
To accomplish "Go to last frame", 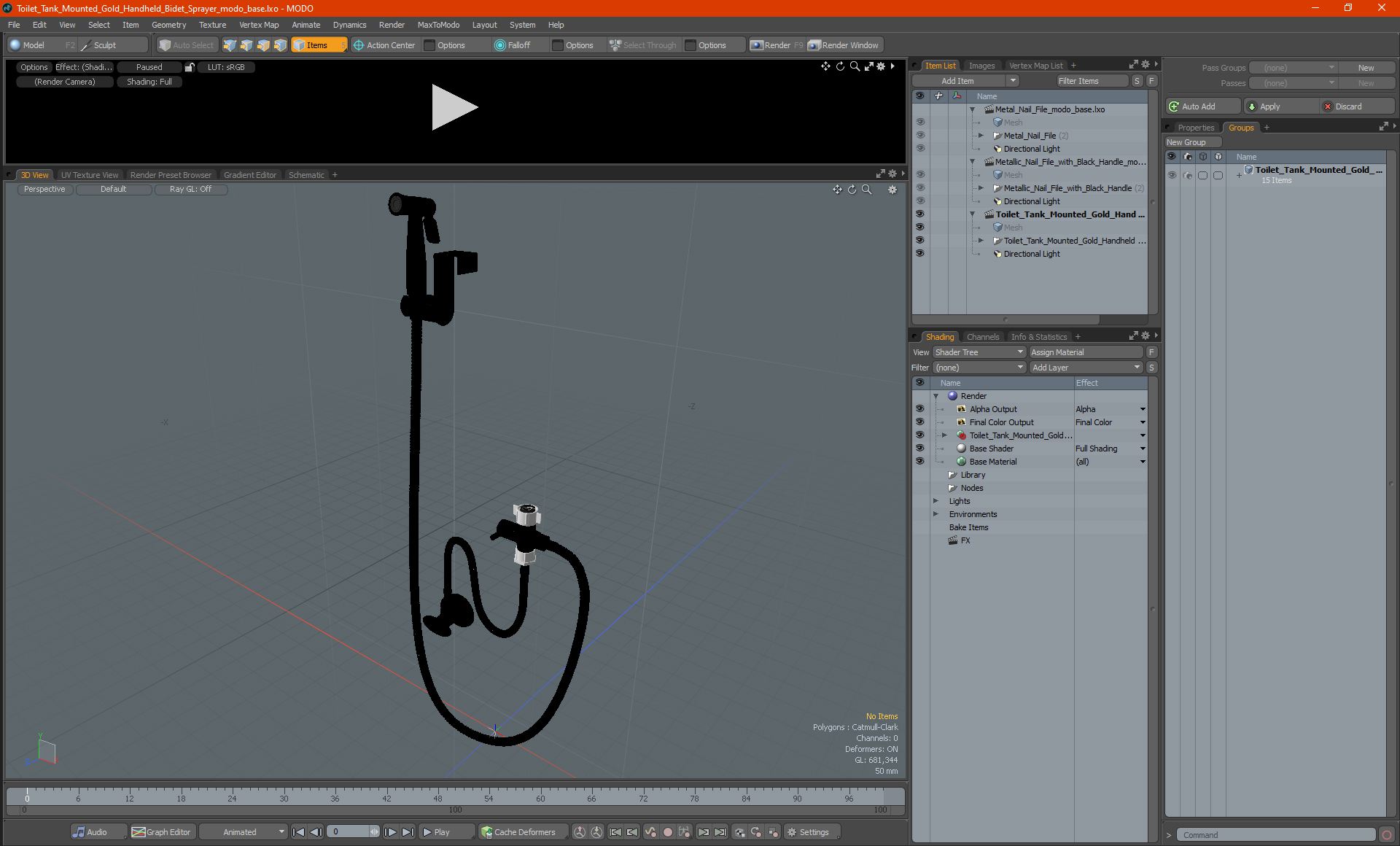I will [x=408, y=832].
